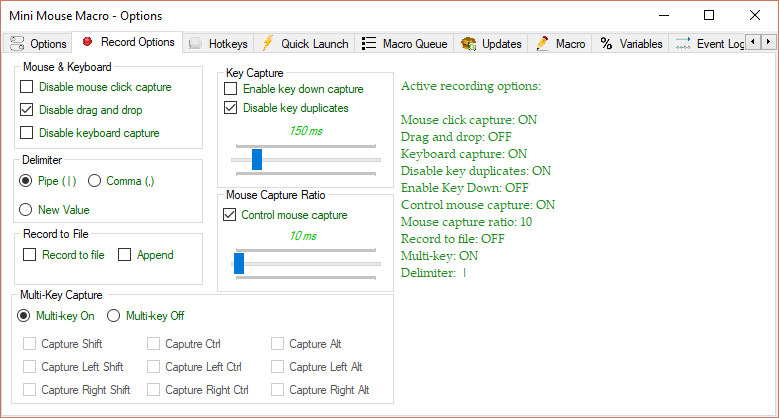Click the Capture Left Shift checkbox

pos(29,367)
